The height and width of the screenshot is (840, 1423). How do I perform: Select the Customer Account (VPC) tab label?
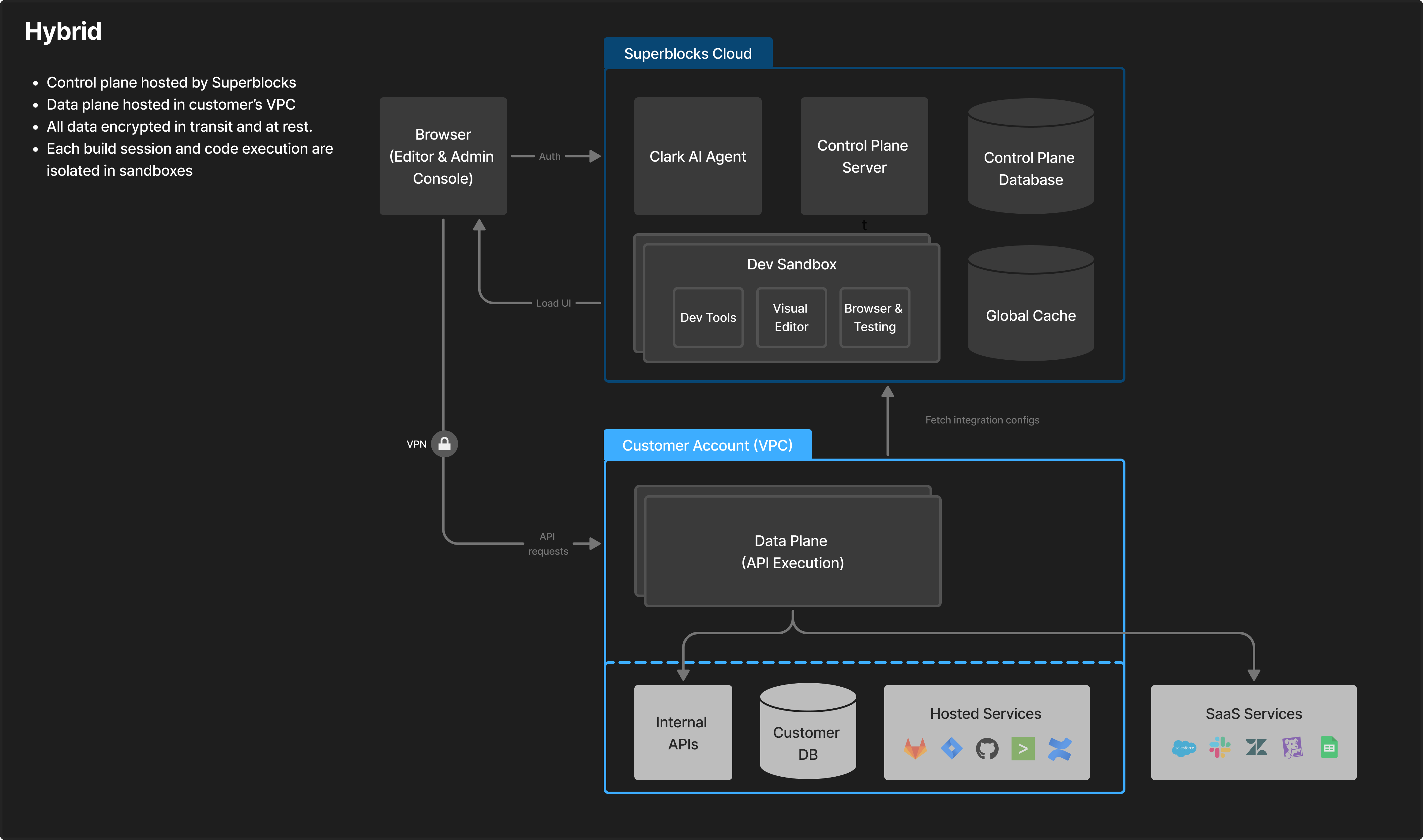click(x=707, y=445)
